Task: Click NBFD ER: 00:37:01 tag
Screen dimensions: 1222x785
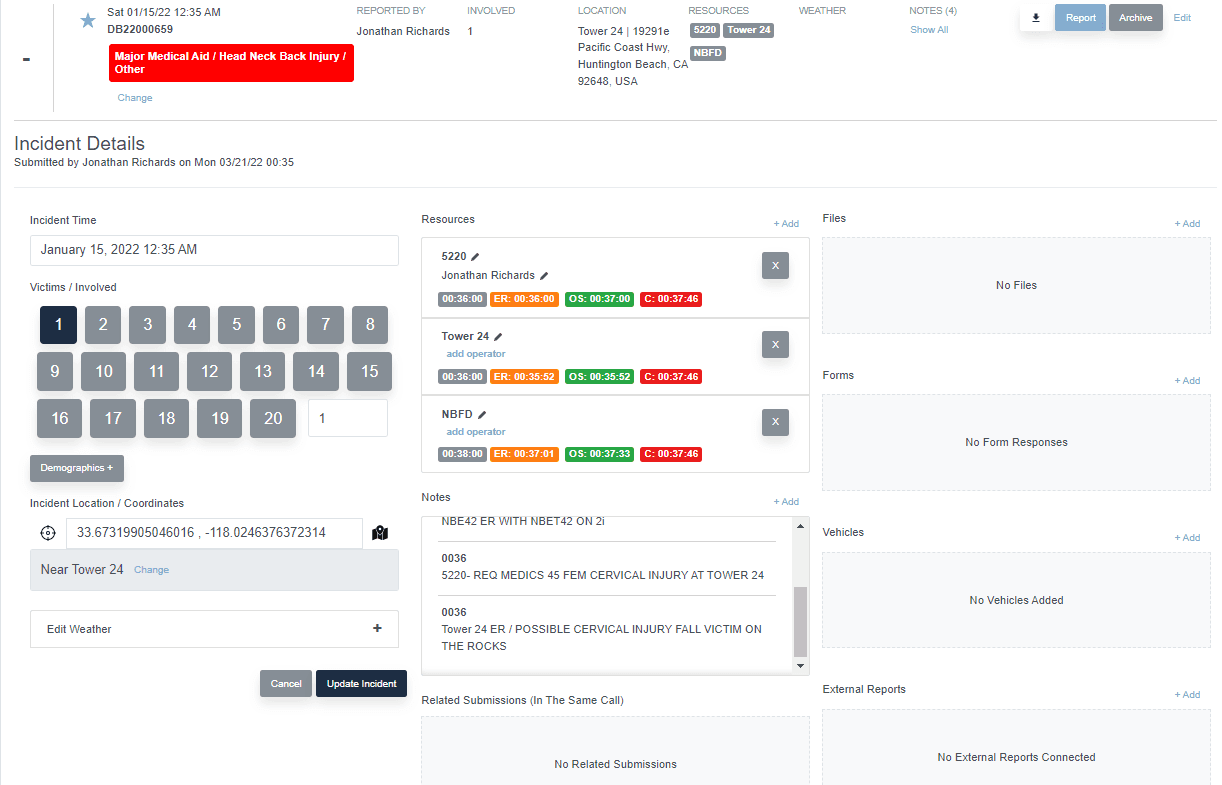Action: point(525,455)
